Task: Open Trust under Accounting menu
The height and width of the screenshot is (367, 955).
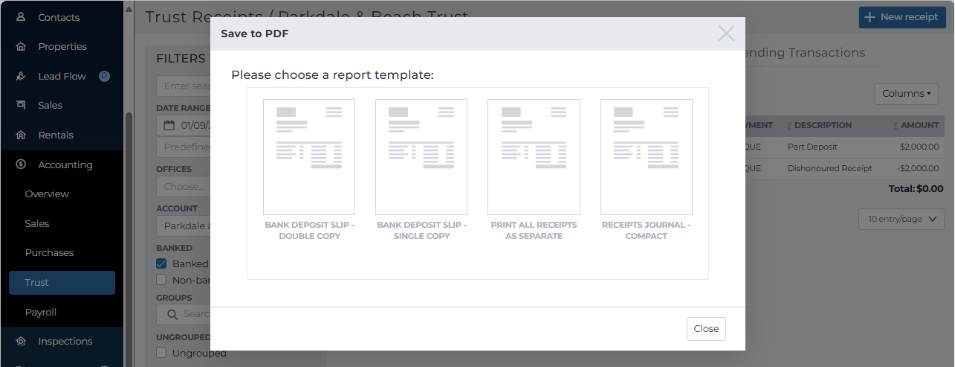Action: click(x=62, y=282)
